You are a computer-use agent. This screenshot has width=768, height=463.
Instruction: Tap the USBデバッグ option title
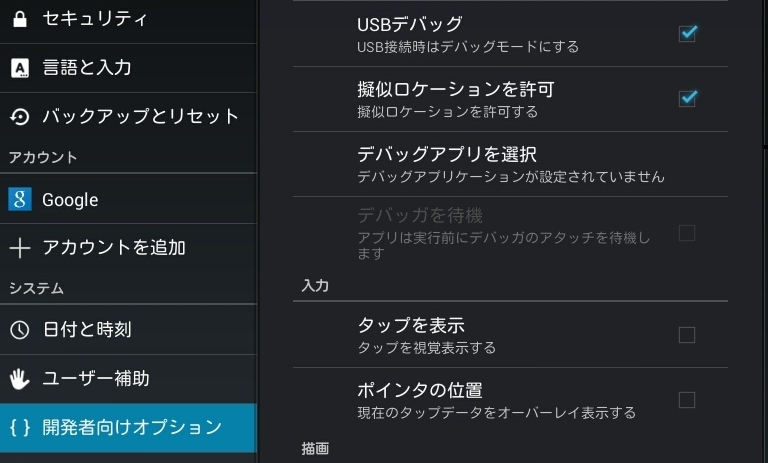coord(410,24)
